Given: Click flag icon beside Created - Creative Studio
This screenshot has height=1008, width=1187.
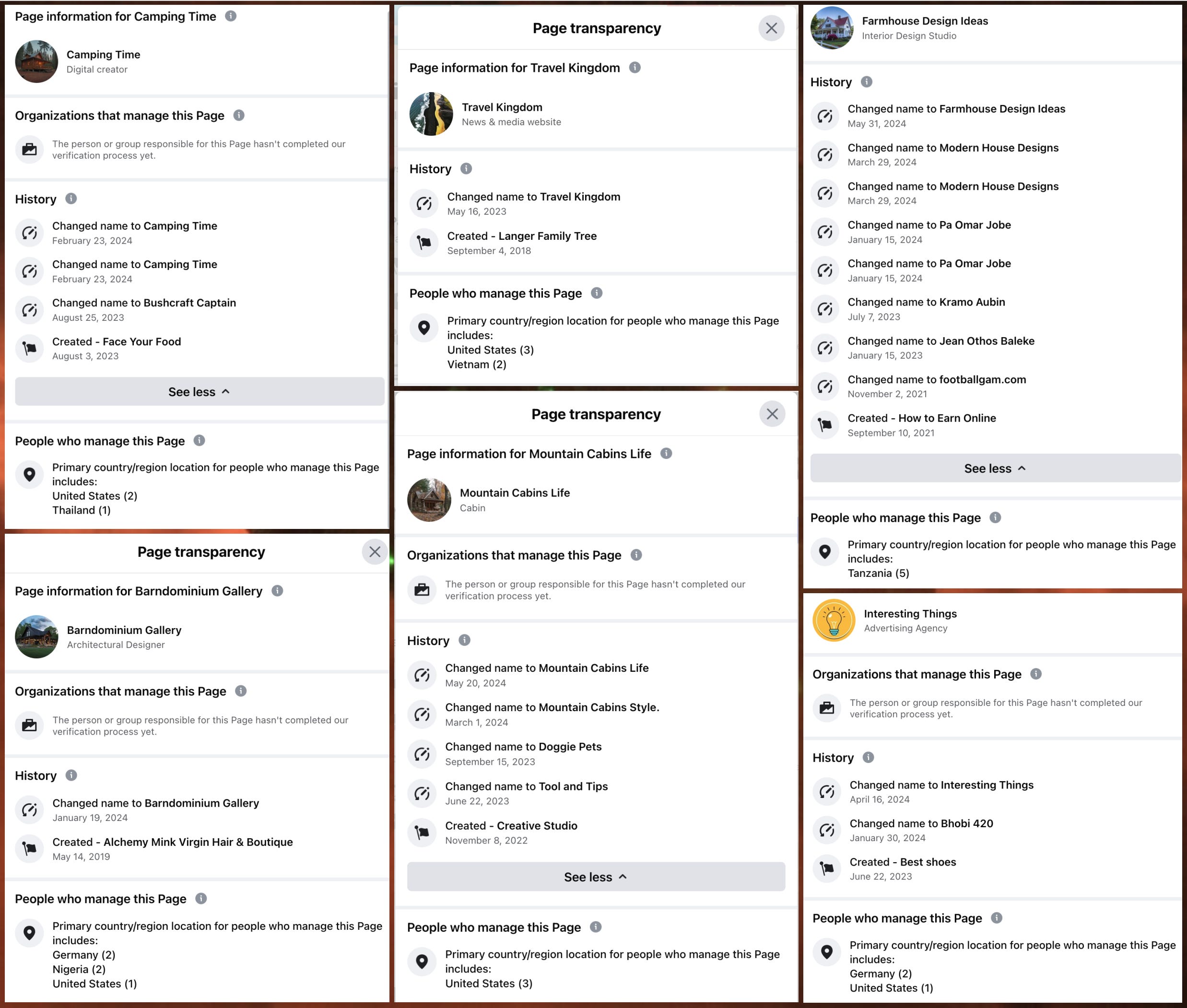Looking at the screenshot, I should coord(422,832).
